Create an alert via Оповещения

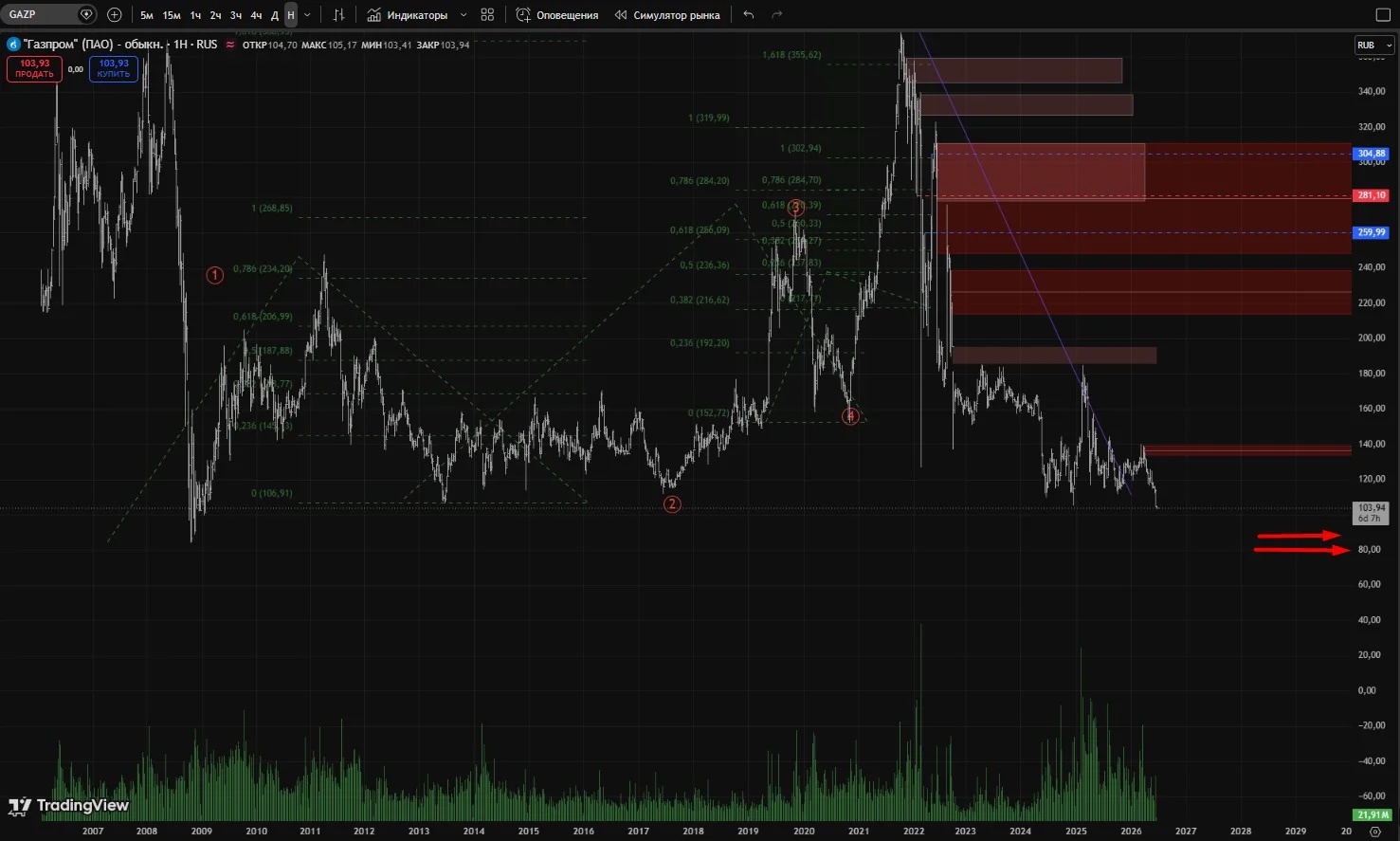pos(557,15)
